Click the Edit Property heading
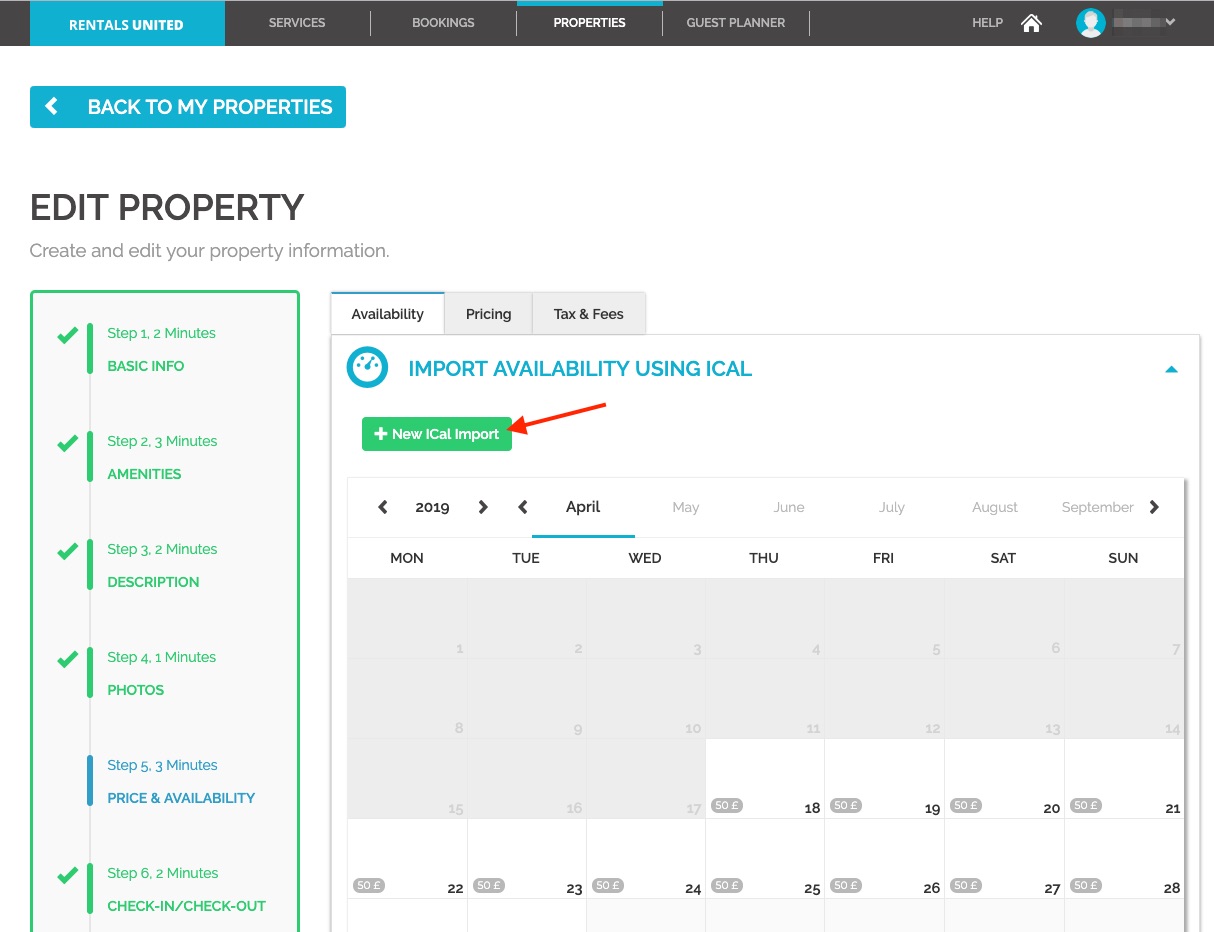 click(167, 208)
